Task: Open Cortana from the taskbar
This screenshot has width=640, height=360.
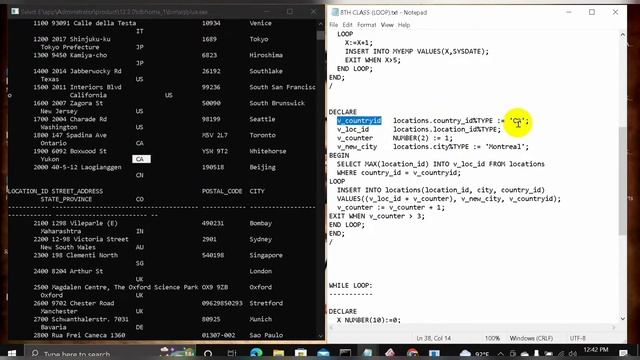Action: [208, 353]
